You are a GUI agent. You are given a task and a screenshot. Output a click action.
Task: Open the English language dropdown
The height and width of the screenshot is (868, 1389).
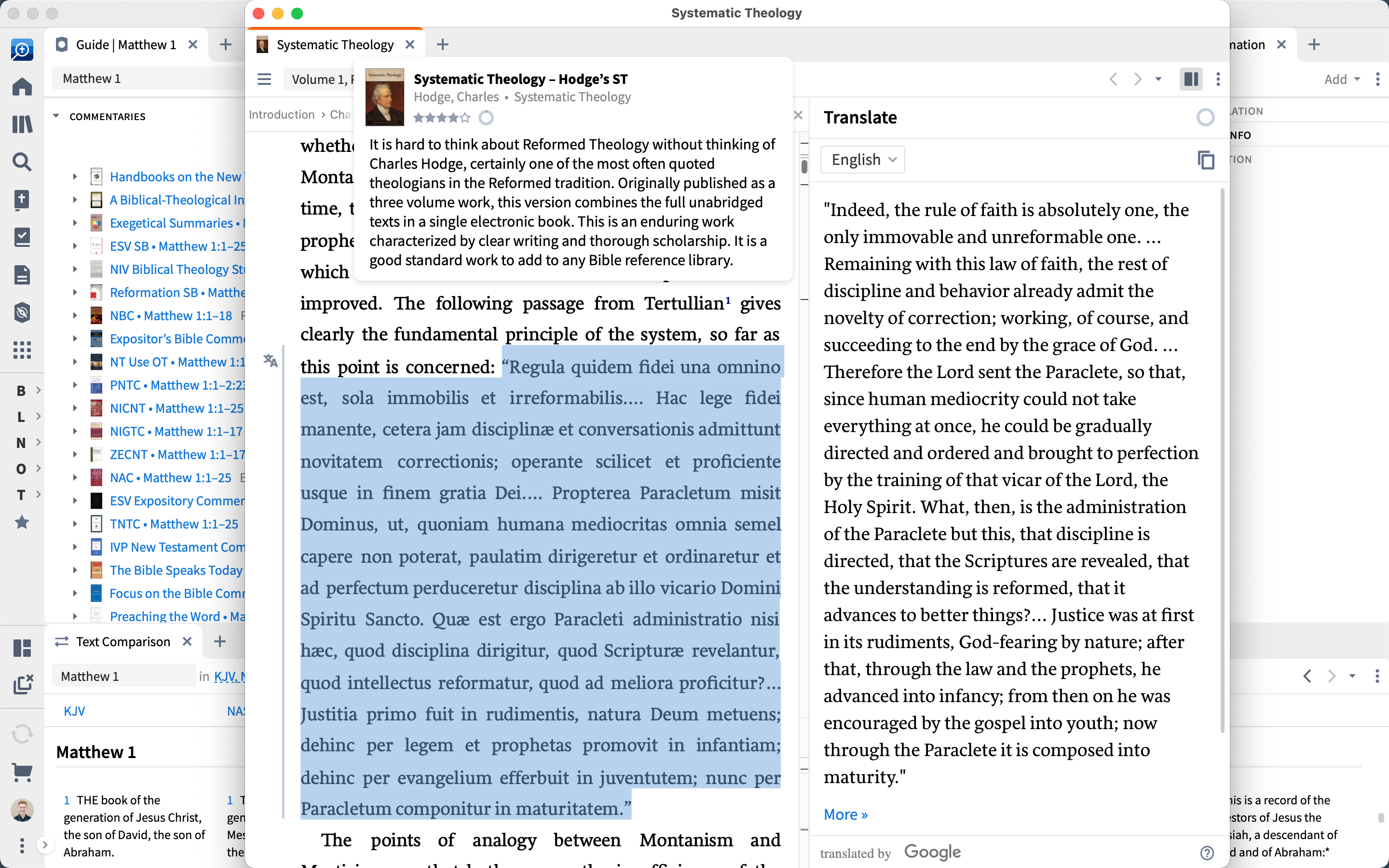(863, 160)
